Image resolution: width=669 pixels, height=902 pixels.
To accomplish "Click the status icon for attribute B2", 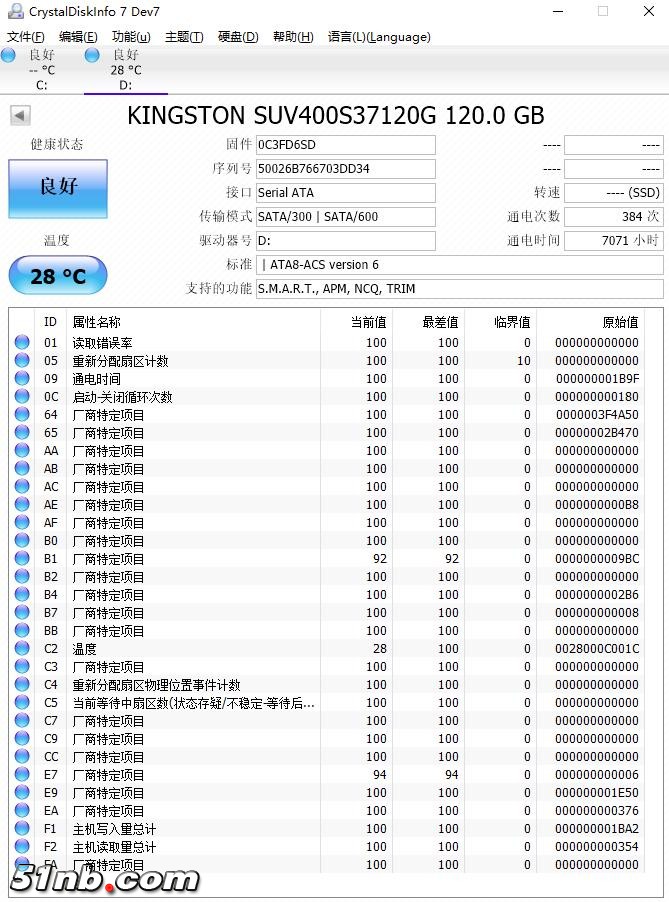I will tap(22, 576).
